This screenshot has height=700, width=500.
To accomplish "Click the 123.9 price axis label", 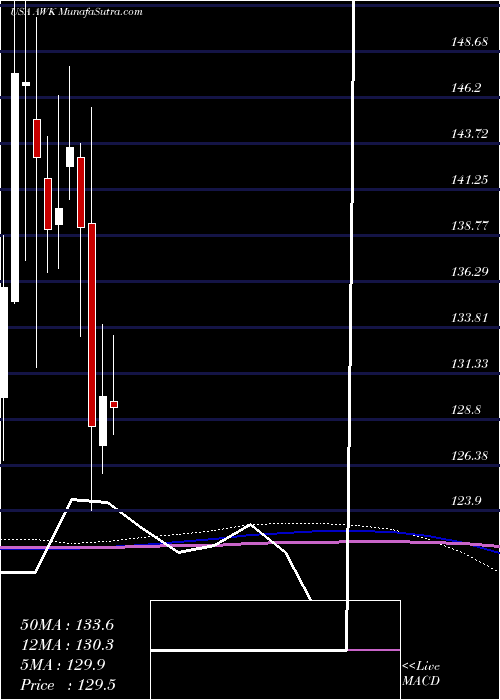I will click(466, 502).
